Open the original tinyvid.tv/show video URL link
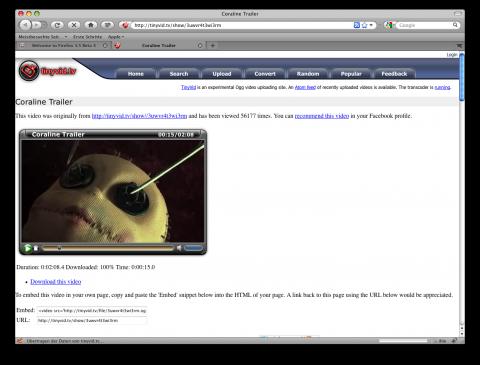This screenshot has width=480, height=365. click(139, 116)
